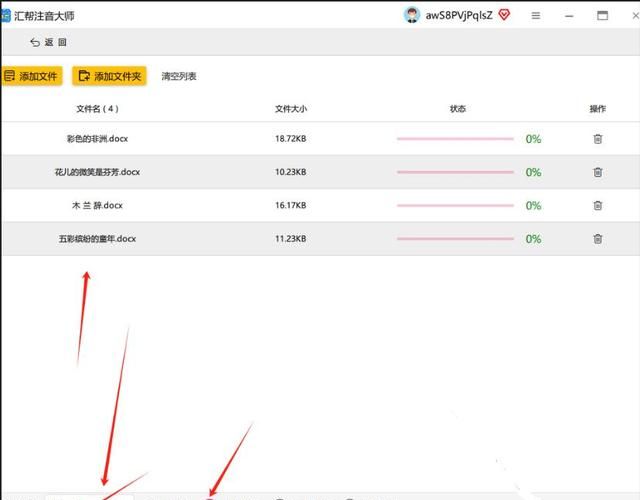Click the progress bar for 花儿的微笑是芬芳.docx
The image size is (640, 500).
click(x=455, y=172)
